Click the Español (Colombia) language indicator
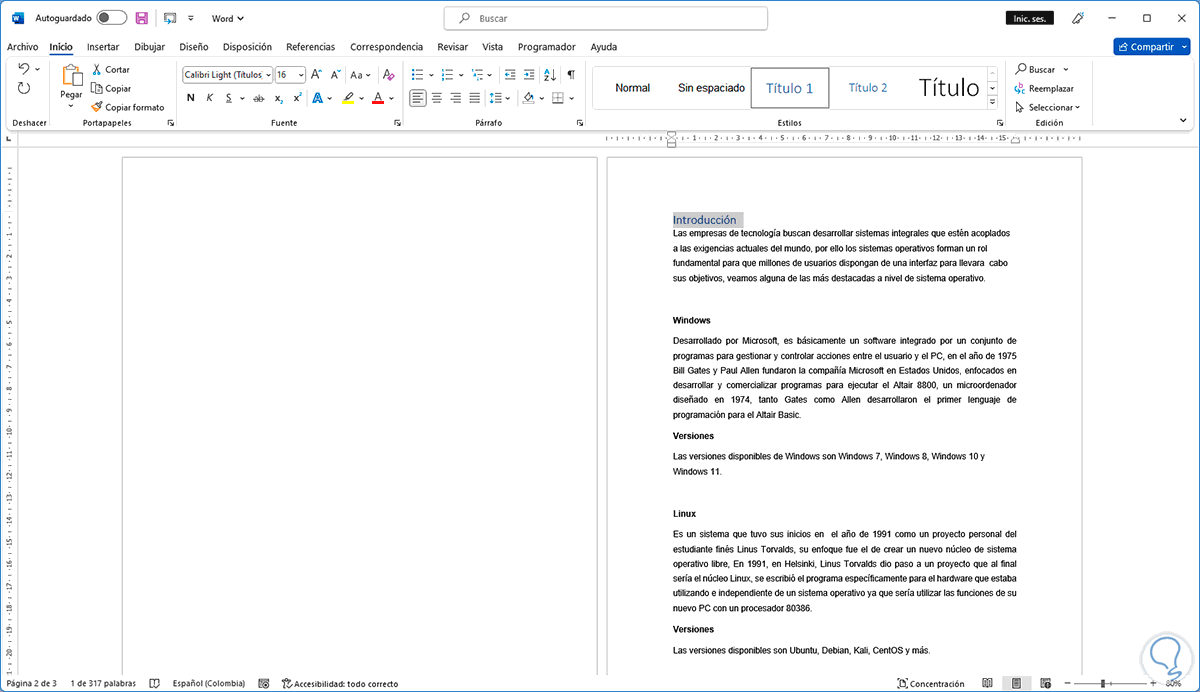 tap(208, 684)
